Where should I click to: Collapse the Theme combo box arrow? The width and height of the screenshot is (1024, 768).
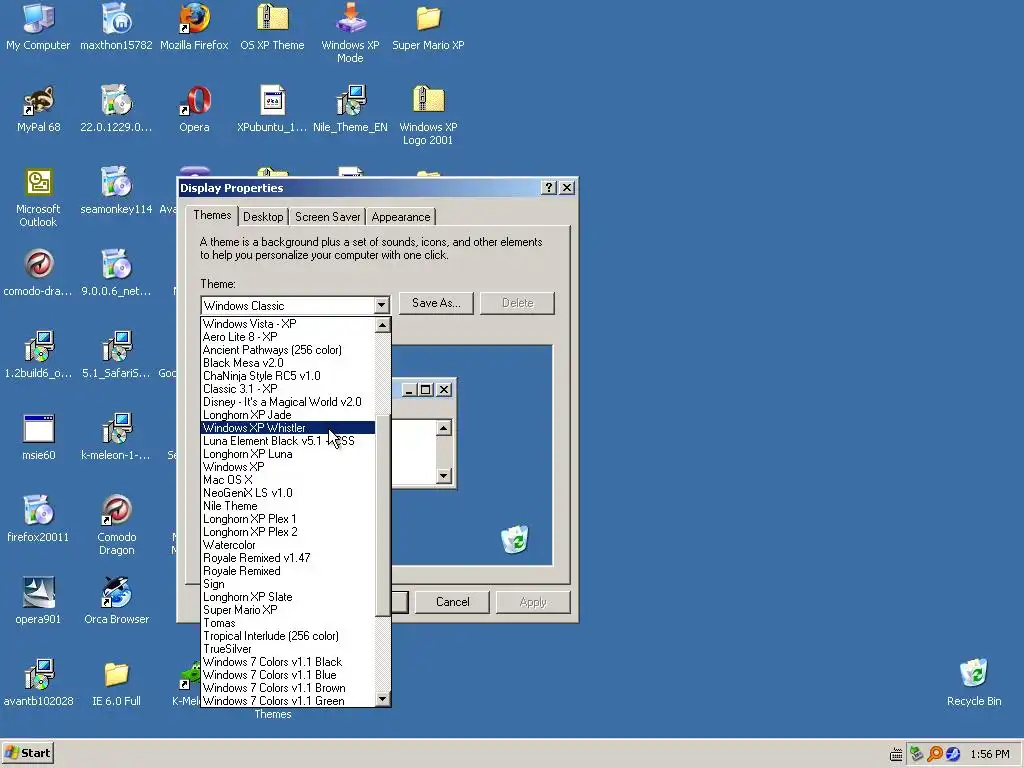click(x=382, y=305)
